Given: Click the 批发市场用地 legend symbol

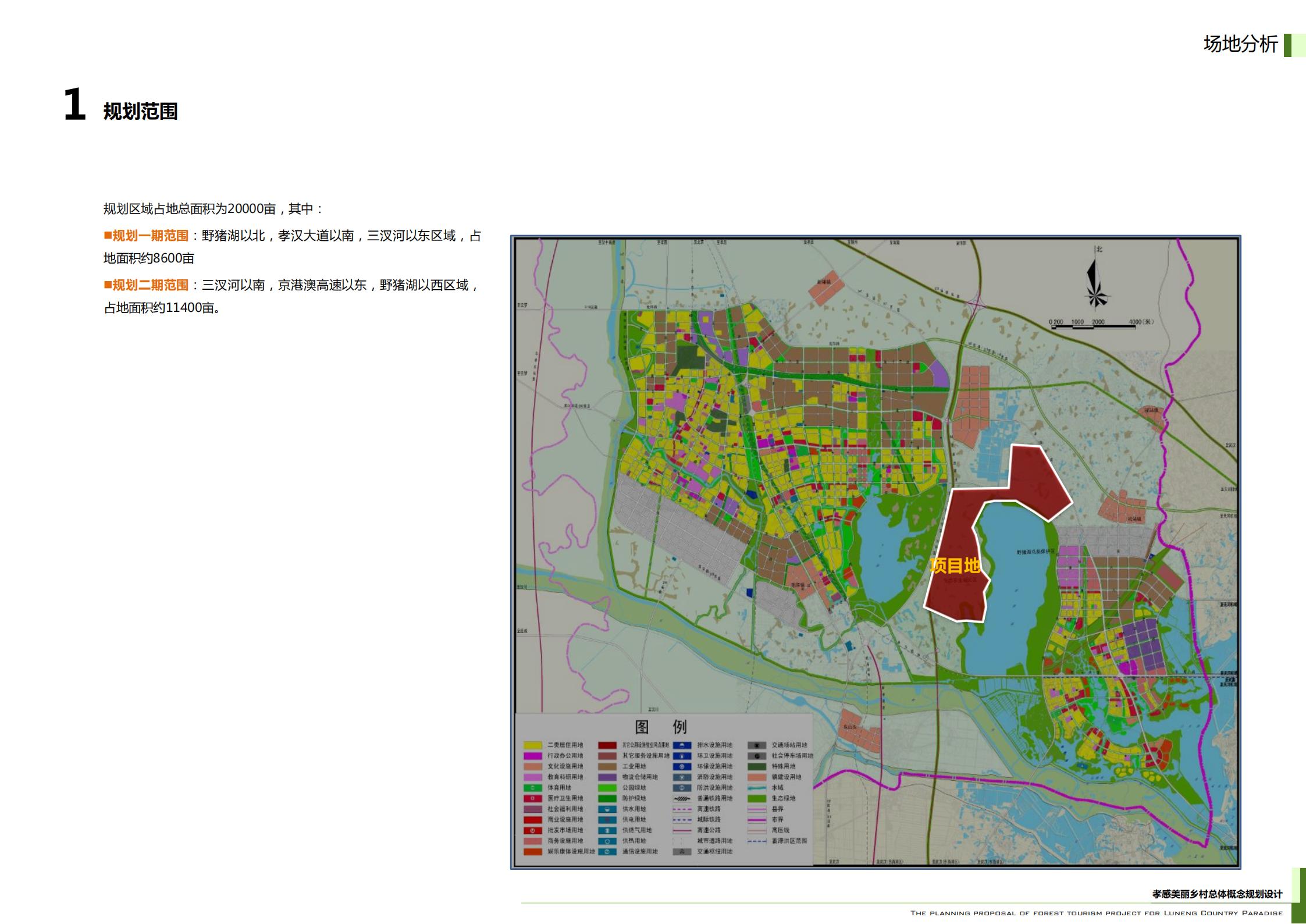Looking at the screenshot, I should point(533,830).
